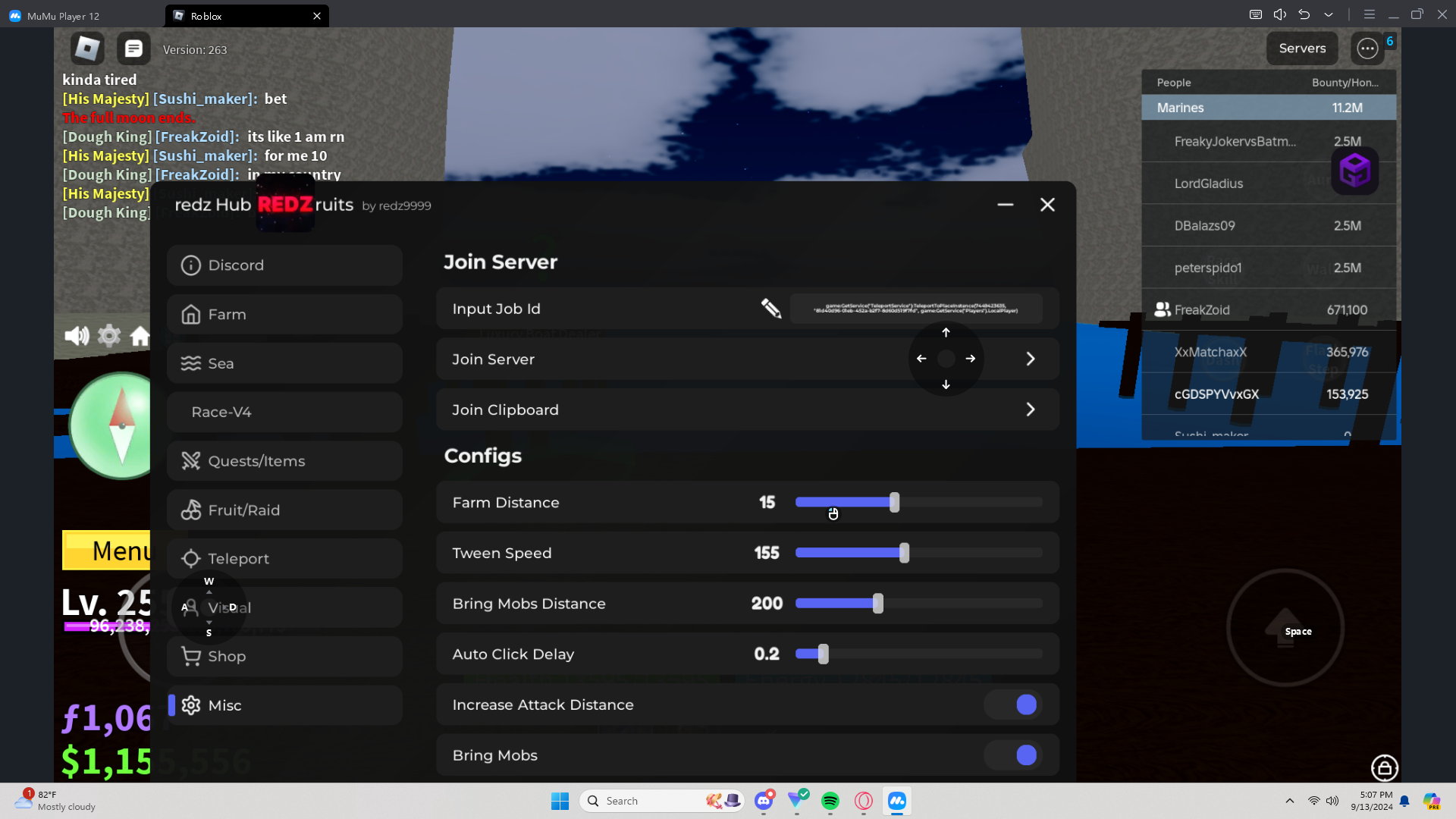1456x819 pixels.
Task: Open Copilot from the system tray
Action: tap(1432, 801)
